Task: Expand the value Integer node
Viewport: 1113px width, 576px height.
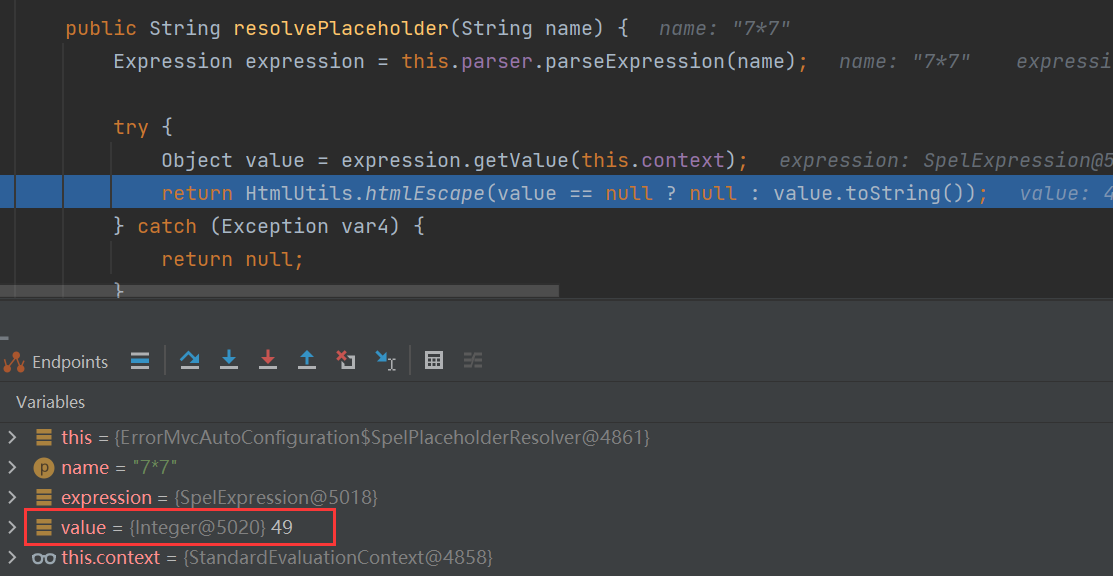Action: point(14,527)
